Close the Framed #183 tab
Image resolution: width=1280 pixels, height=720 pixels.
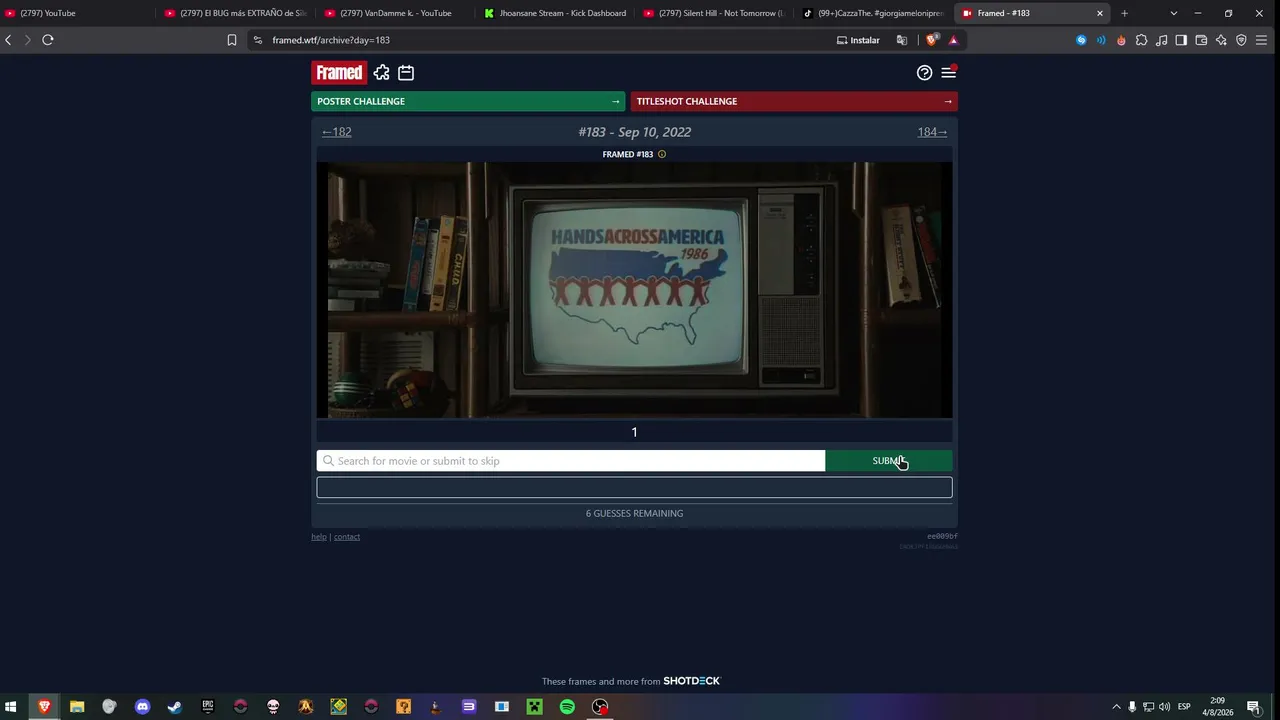point(1100,13)
